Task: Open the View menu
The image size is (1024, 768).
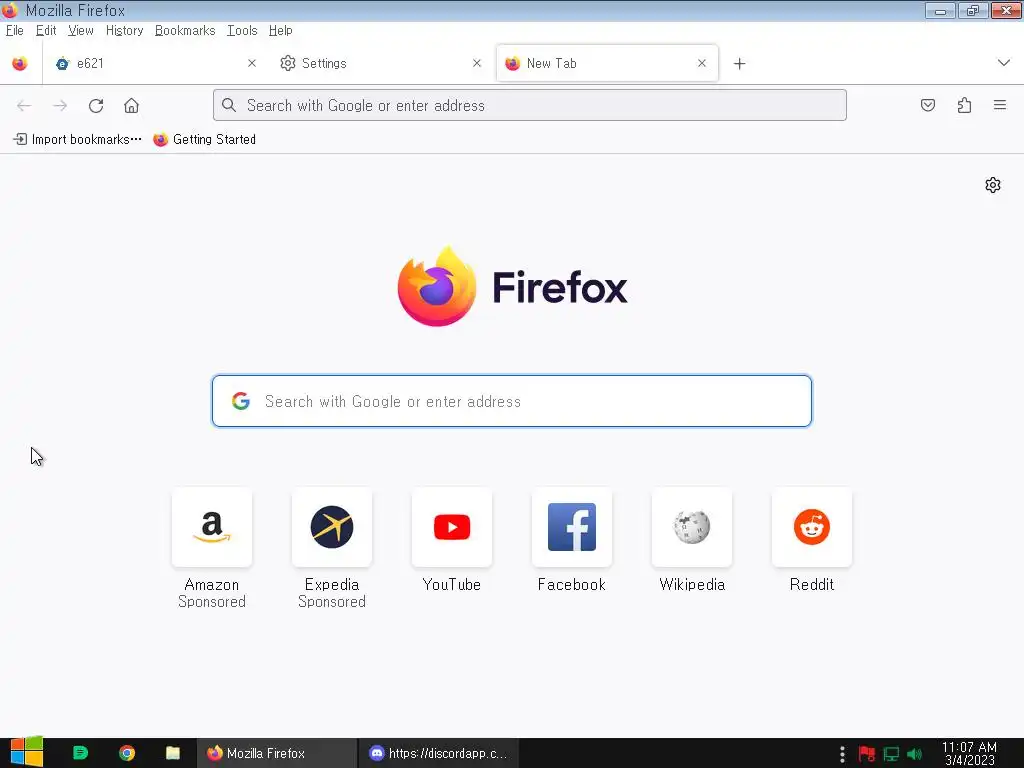Action: pos(80,31)
